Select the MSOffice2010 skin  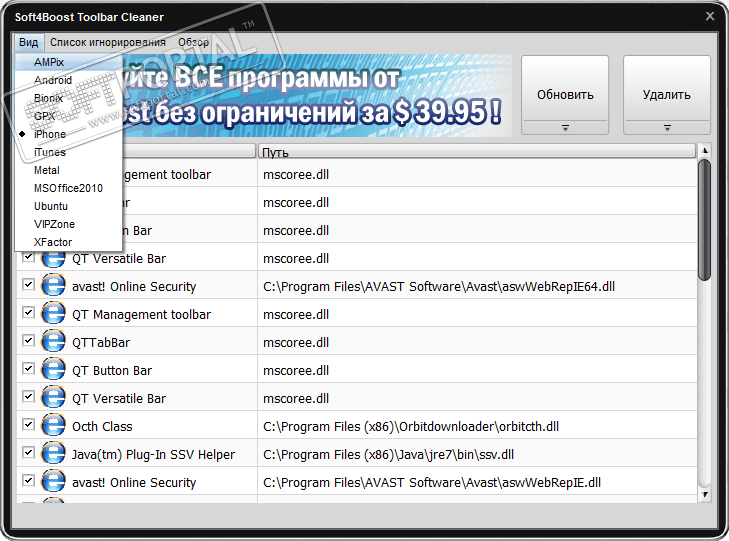[68, 188]
